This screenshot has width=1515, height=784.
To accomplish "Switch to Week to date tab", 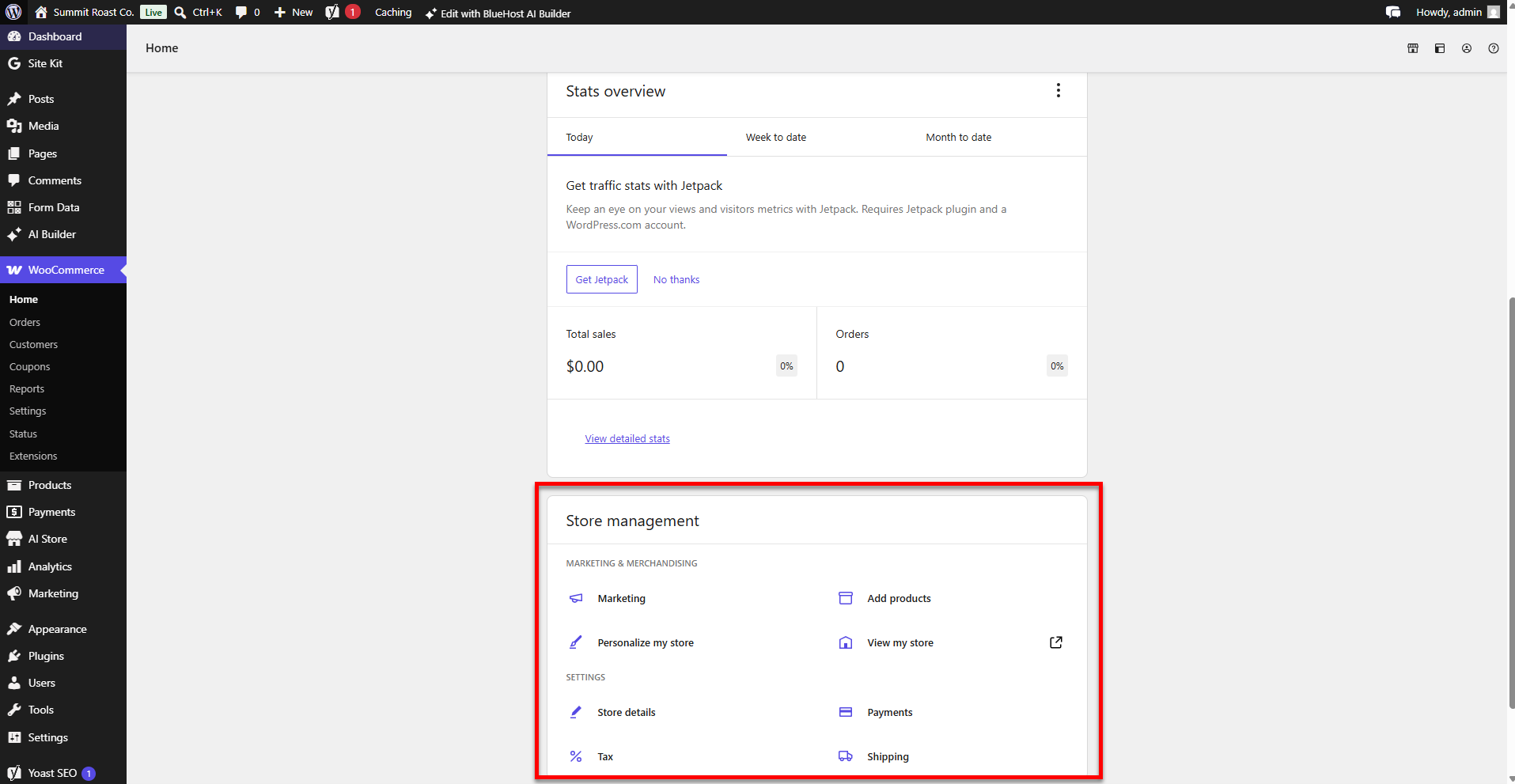I will click(x=816, y=137).
